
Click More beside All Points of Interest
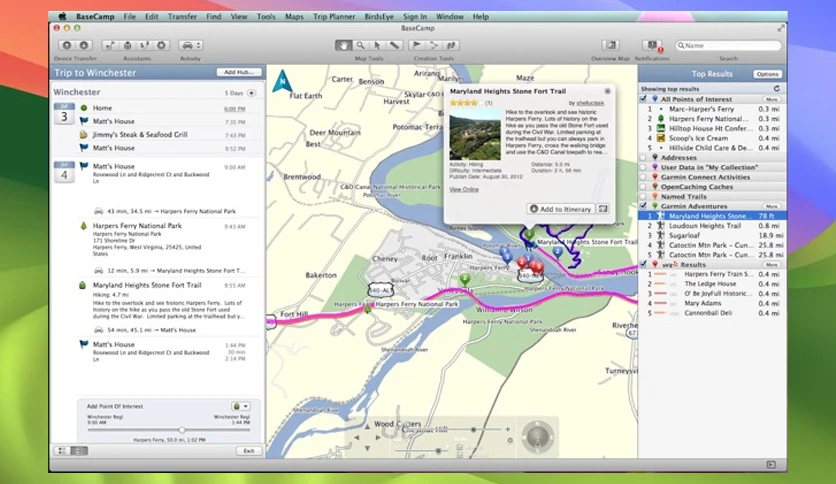[x=771, y=99]
